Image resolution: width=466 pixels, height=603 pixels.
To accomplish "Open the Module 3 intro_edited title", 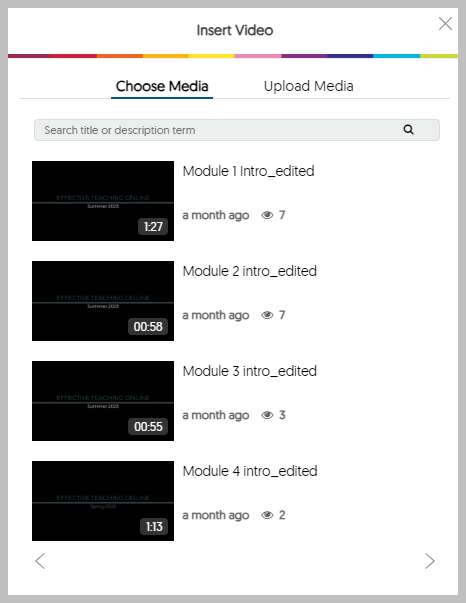I will coord(250,371).
